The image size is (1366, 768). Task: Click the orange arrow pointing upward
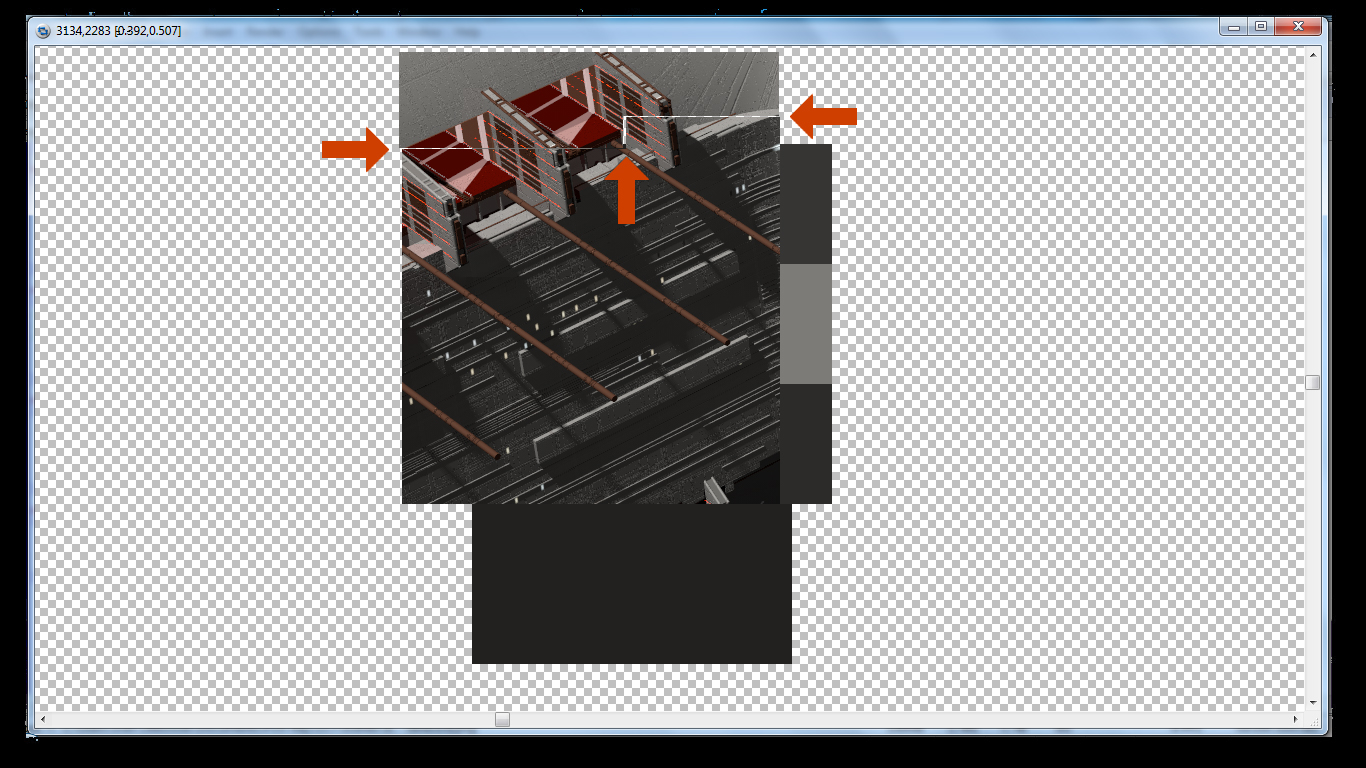pyautogui.click(x=626, y=191)
